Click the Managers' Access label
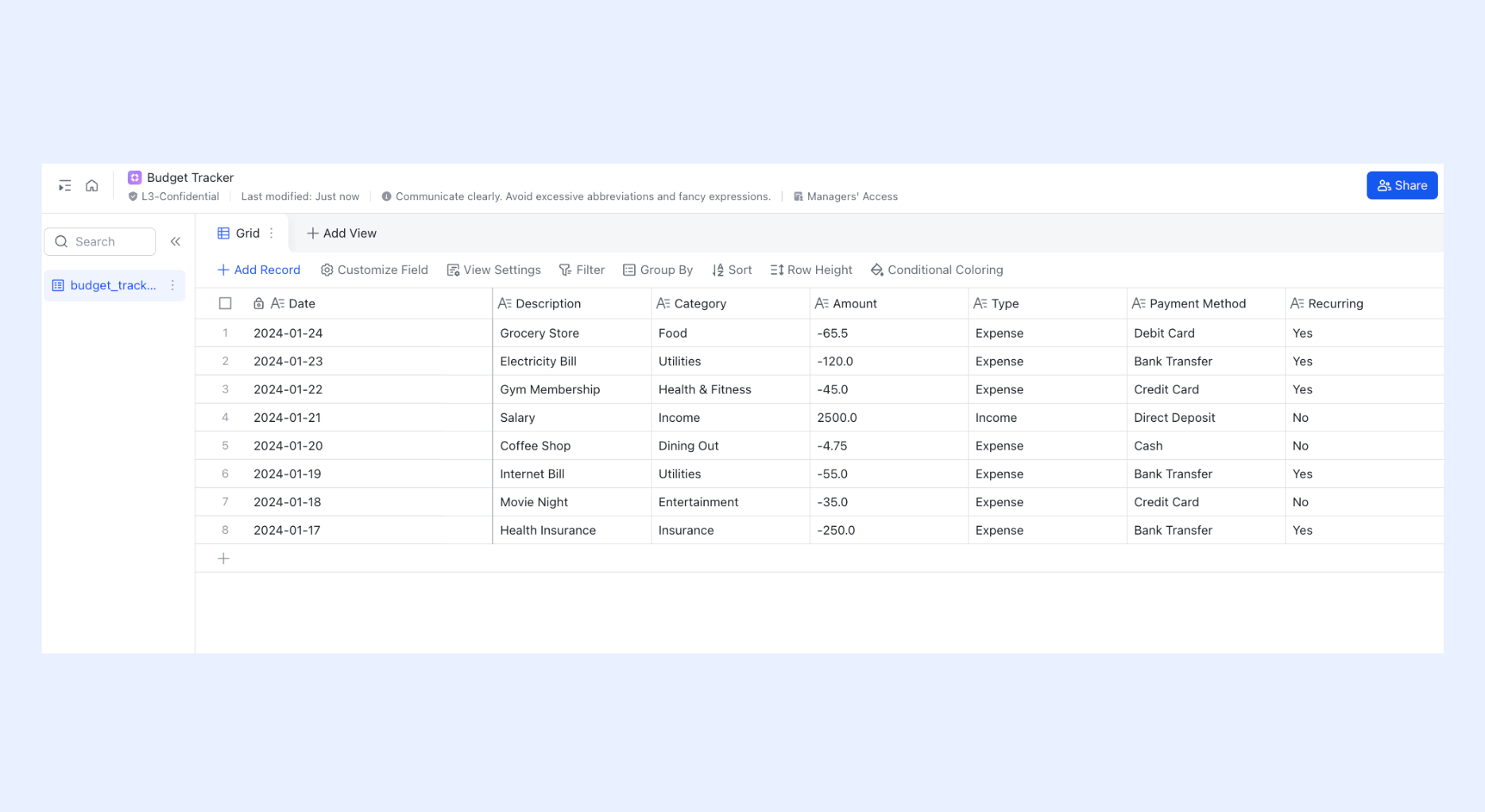Image resolution: width=1485 pixels, height=812 pixels. (853, 197)
